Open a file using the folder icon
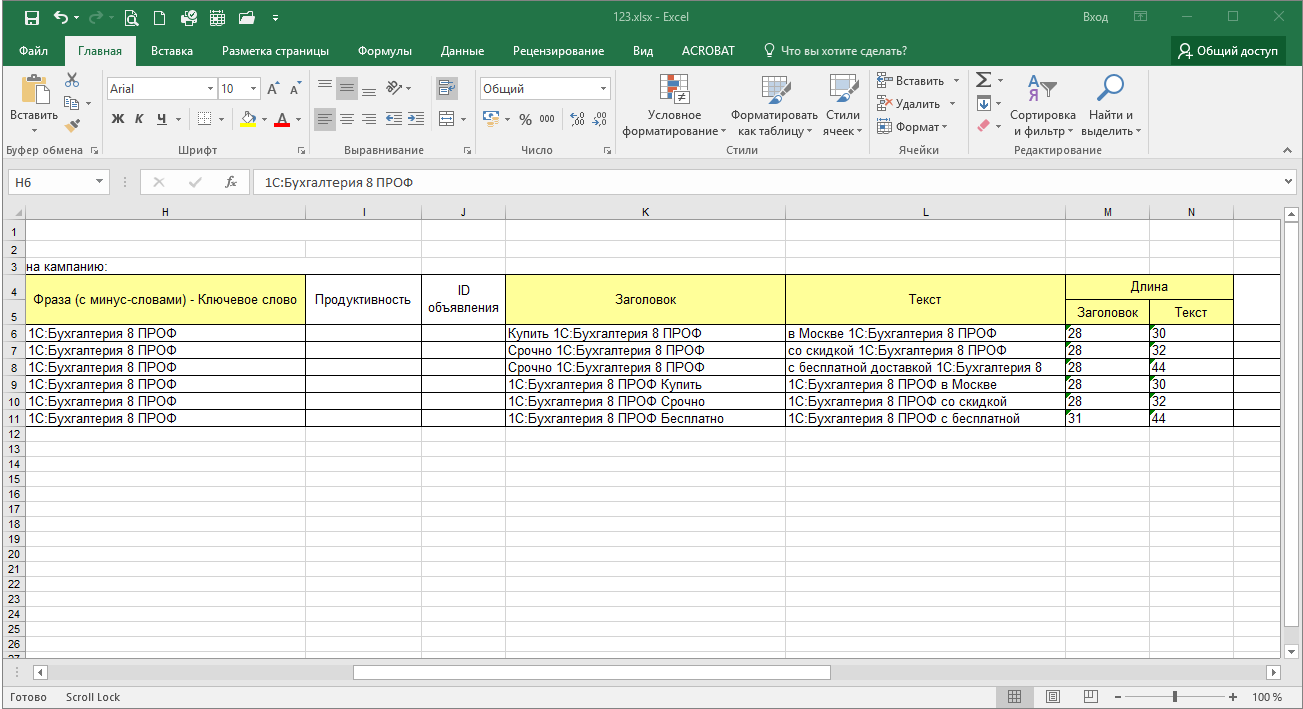 click(247, 17)
